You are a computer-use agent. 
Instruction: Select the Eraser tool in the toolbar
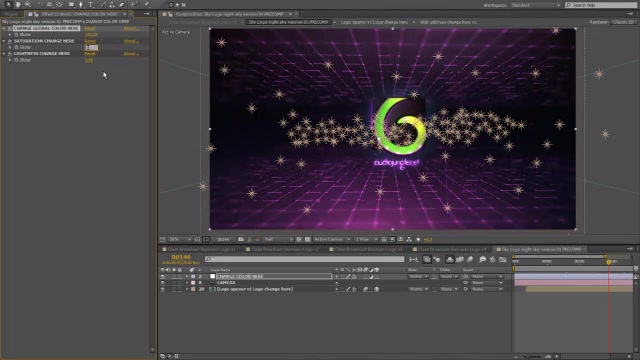coord(122,4)
